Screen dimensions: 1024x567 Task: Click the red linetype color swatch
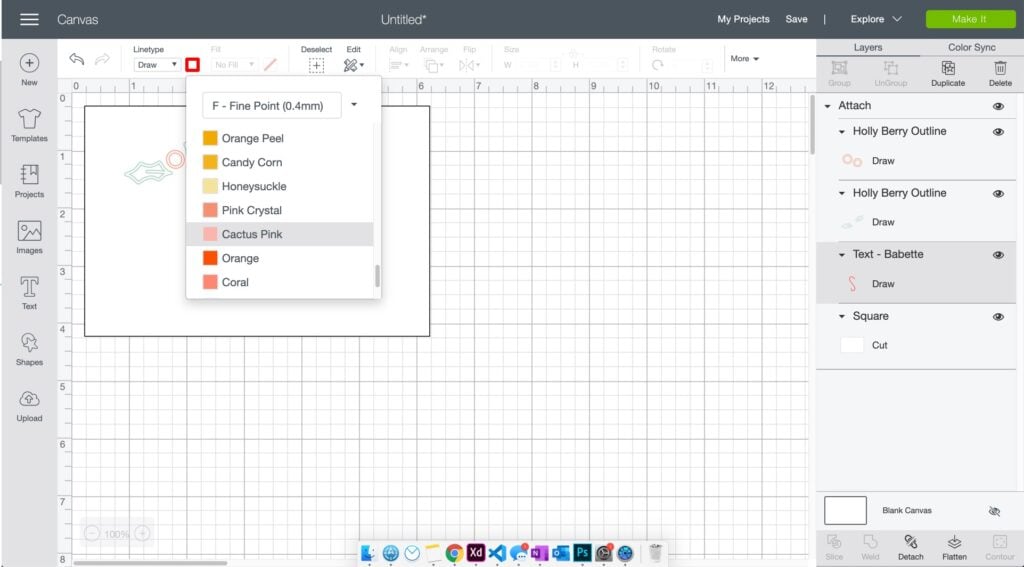[192, 65]
